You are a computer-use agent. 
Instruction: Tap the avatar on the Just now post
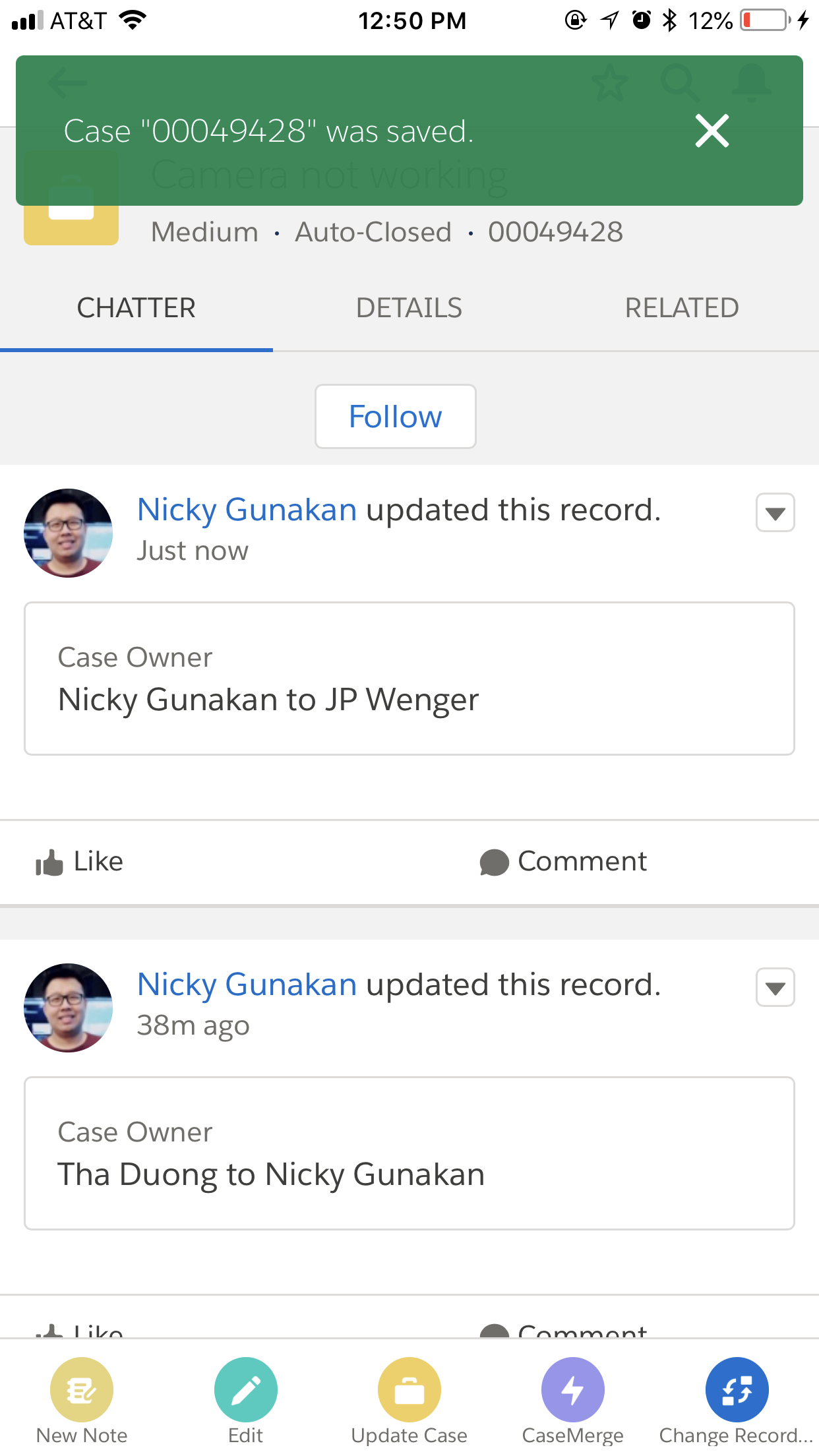68,533
